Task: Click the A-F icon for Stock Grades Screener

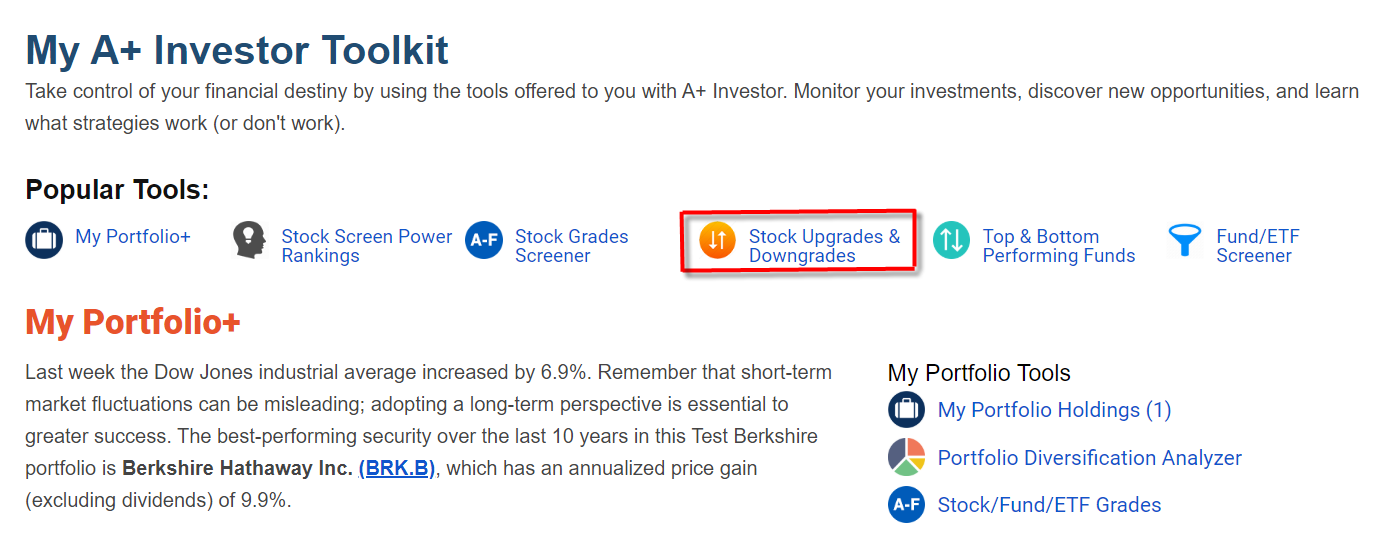Action: tap(484, 240)
